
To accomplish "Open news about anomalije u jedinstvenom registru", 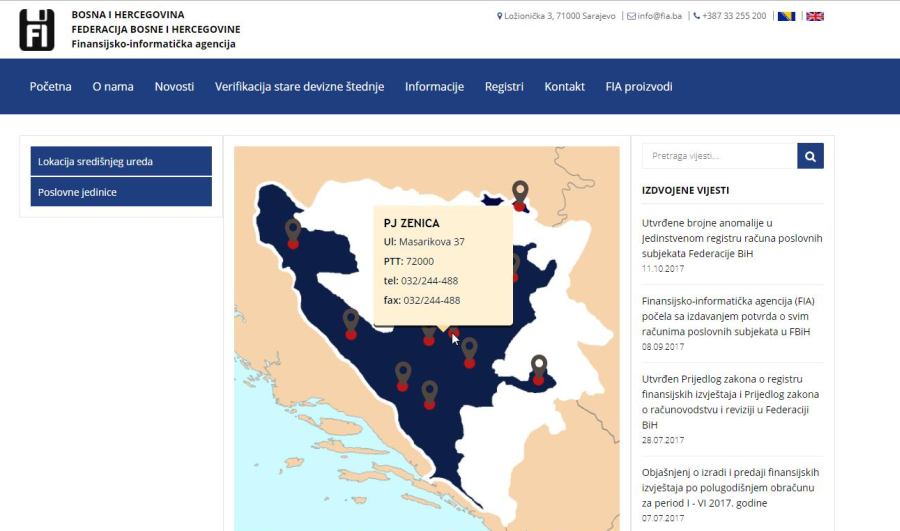I will click(731, 238).
